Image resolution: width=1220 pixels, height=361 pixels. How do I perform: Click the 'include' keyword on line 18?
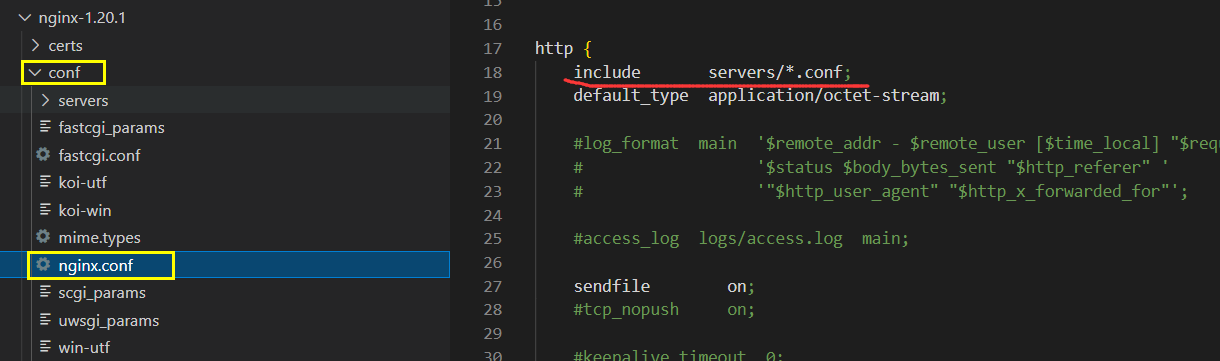607,72
